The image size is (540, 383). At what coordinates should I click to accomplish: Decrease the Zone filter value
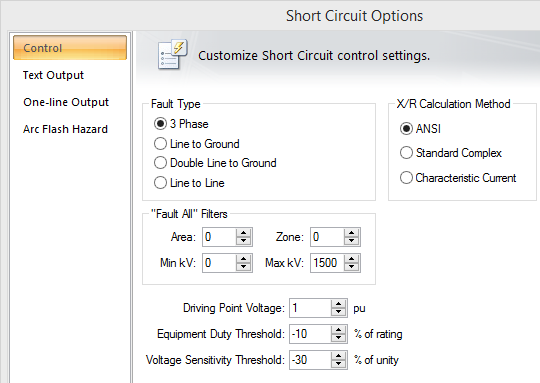[x=351, y=241]
